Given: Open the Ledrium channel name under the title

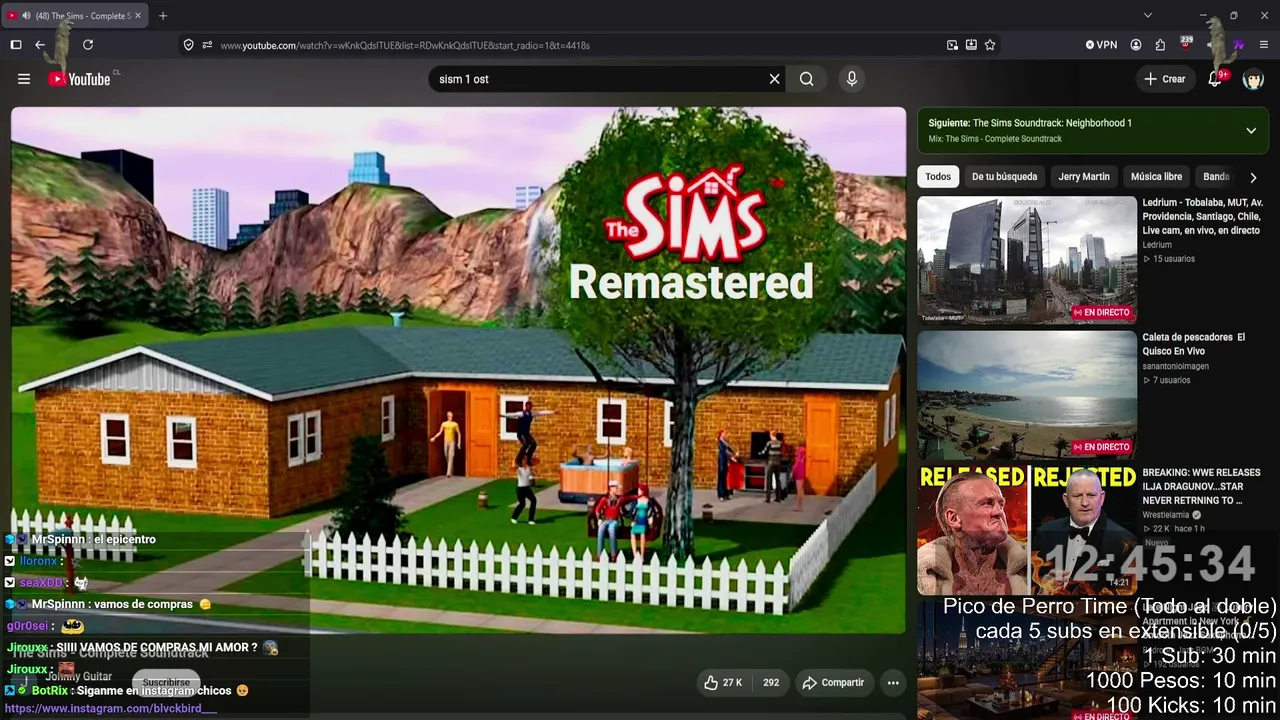Looking at the screenshot, I should (x=1157, y=245).
